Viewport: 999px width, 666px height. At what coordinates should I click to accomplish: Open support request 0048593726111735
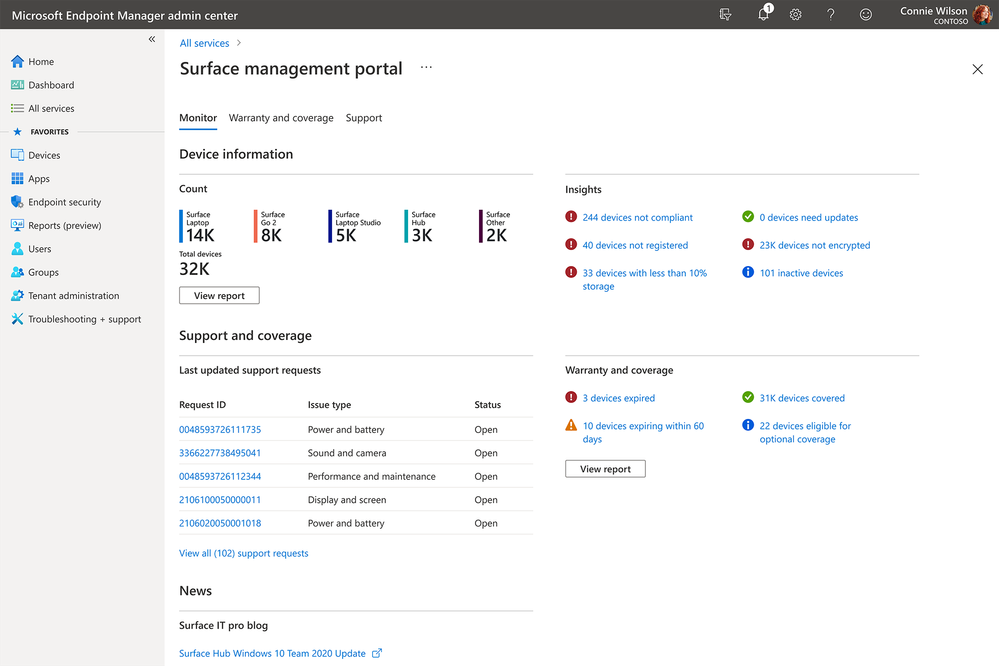point(220,430)
